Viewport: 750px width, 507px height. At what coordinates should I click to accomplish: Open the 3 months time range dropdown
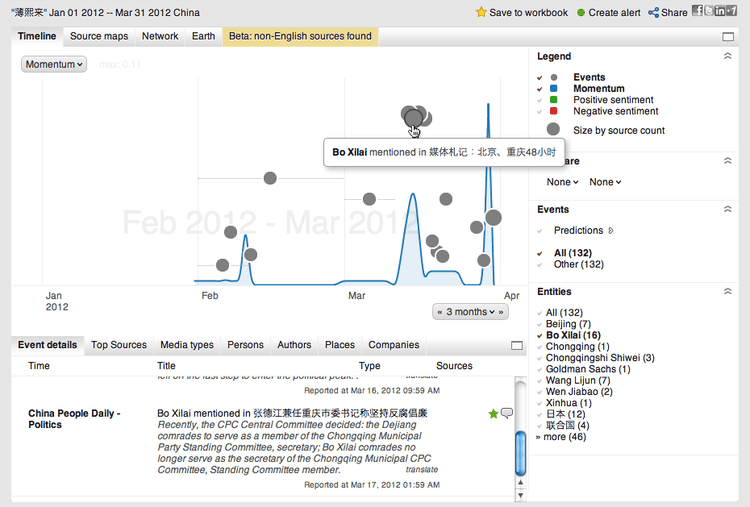[470, 312]
